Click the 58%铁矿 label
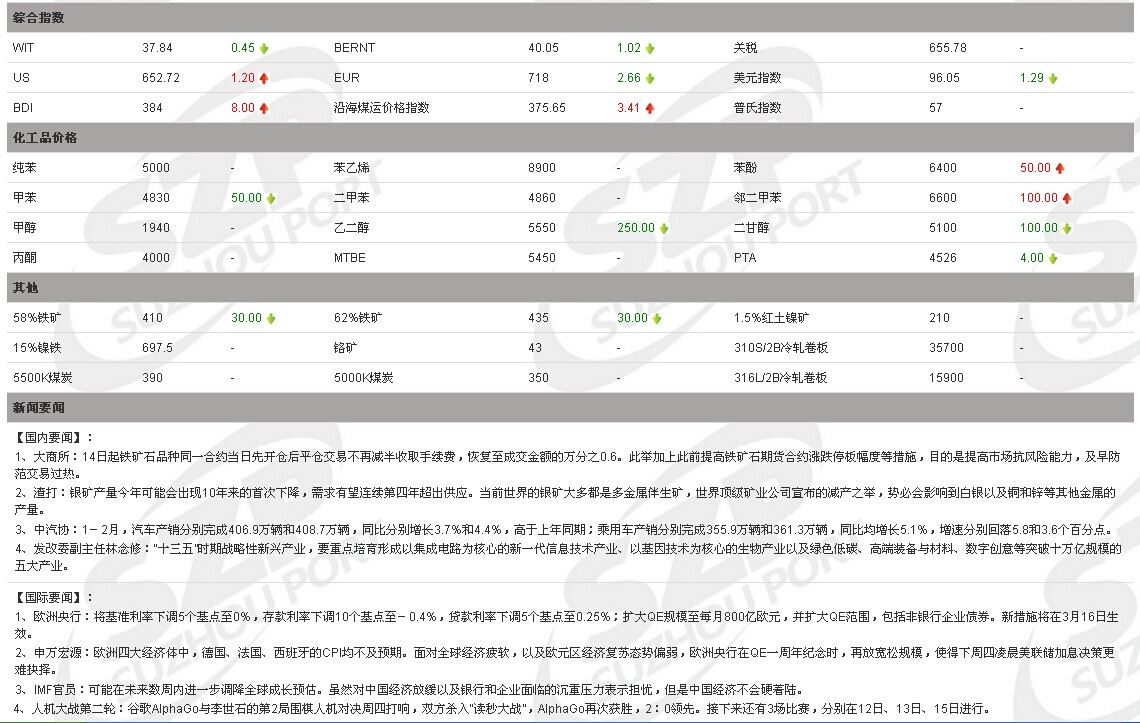Screen dimensions: 1140x723 [x=37, y=318]
